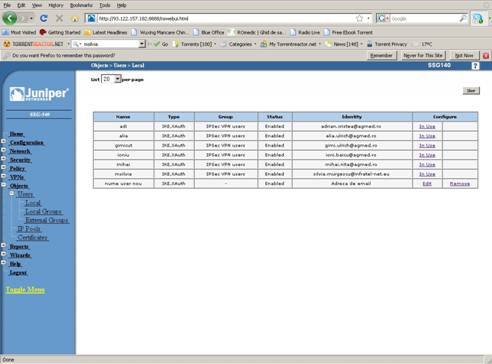The width and height of the screenshot is (492, 364).
Task: Open the History menu
Action: (56, 5)
